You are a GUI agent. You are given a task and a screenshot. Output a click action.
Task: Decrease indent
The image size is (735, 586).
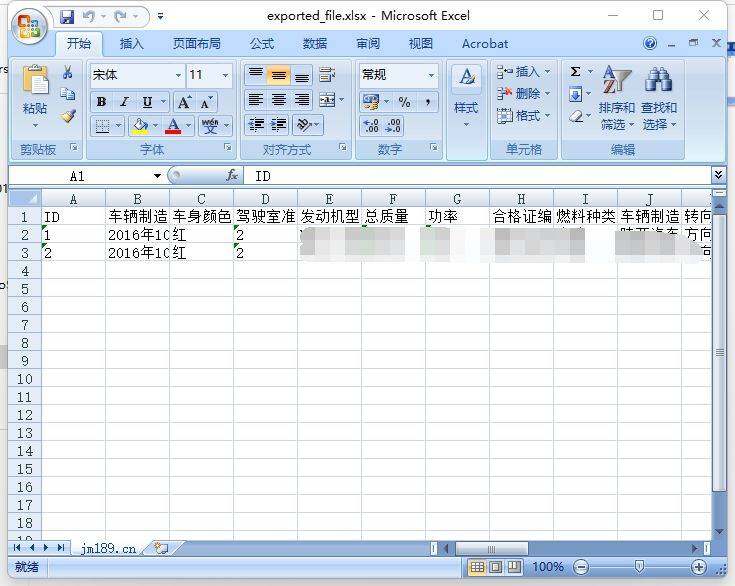click(256, 125)
